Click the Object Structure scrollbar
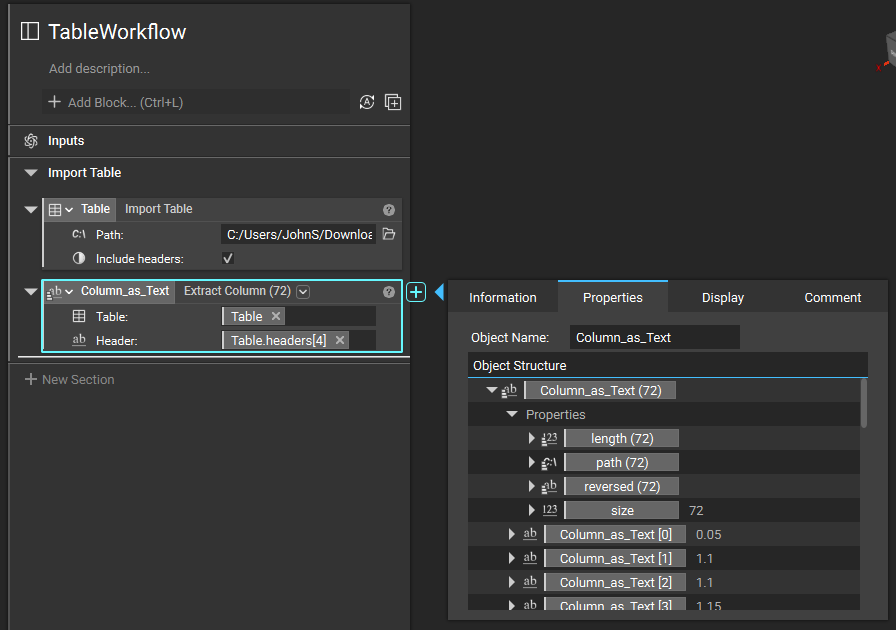The height and width of the screenshot is (630, 896). coord(863,404)
